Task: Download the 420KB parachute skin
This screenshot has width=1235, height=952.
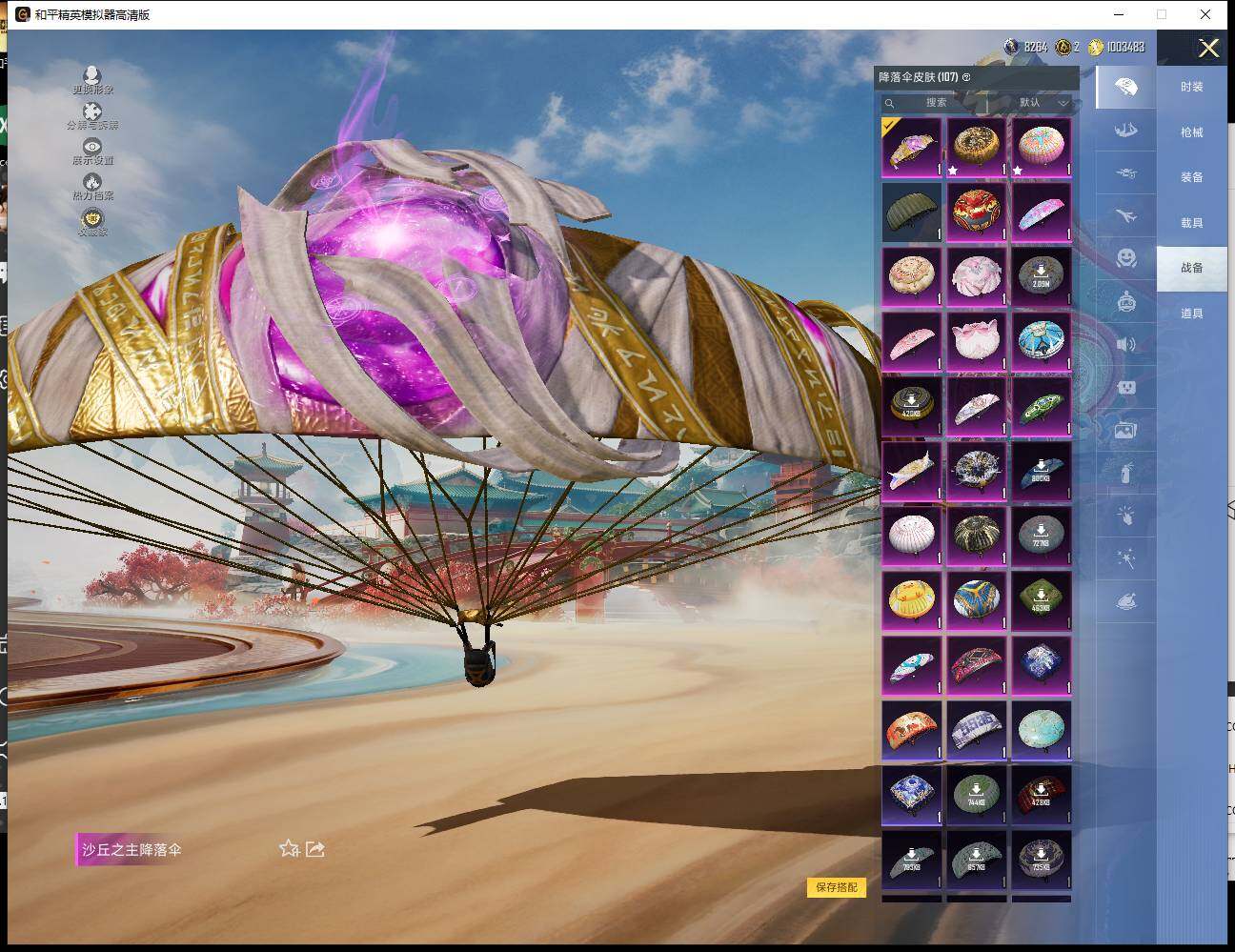Action: pos(912,407)
